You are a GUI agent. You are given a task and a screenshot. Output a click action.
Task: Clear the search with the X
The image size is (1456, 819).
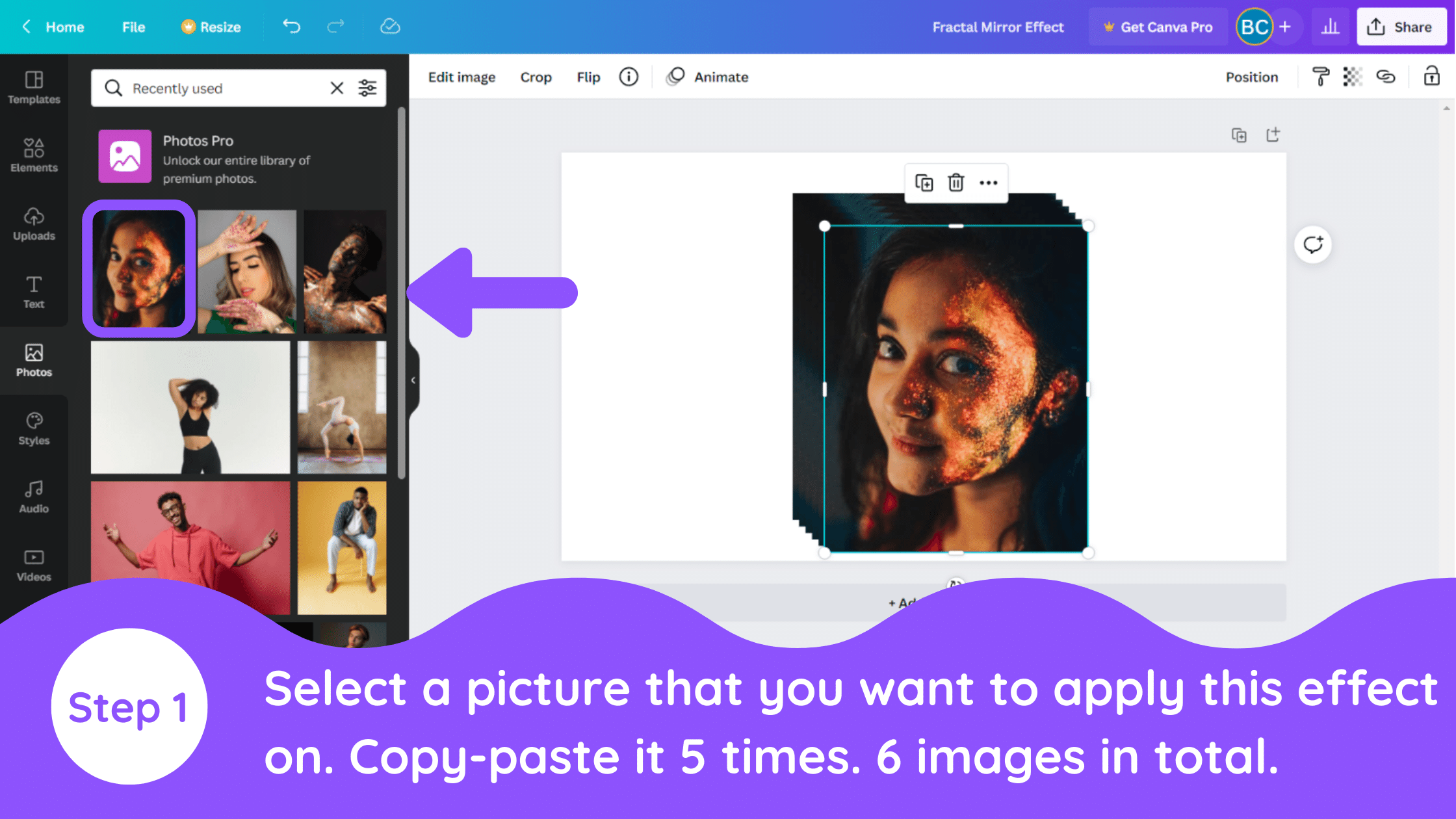click(x=337, y=88)
